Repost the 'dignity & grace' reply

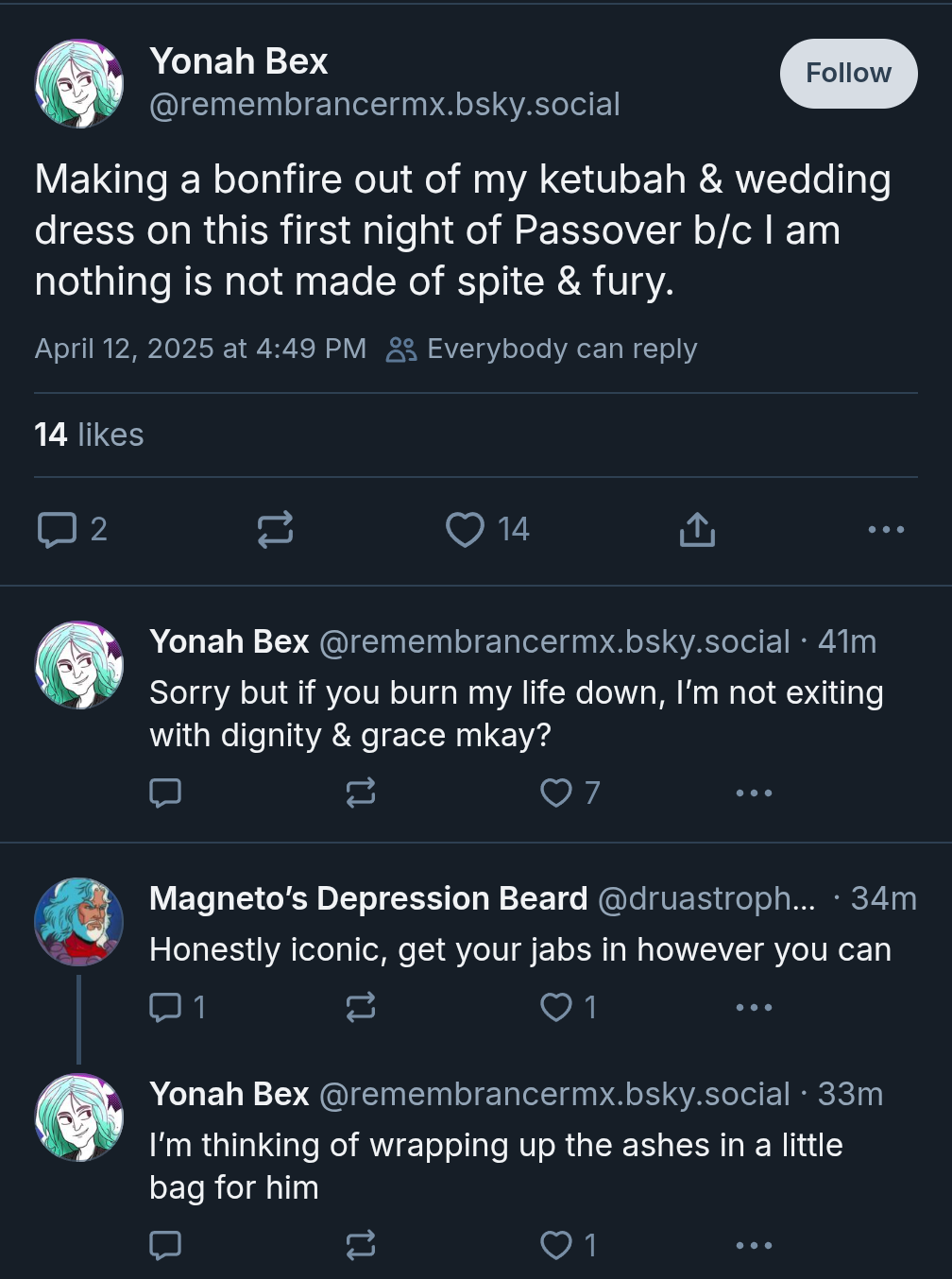360,793
